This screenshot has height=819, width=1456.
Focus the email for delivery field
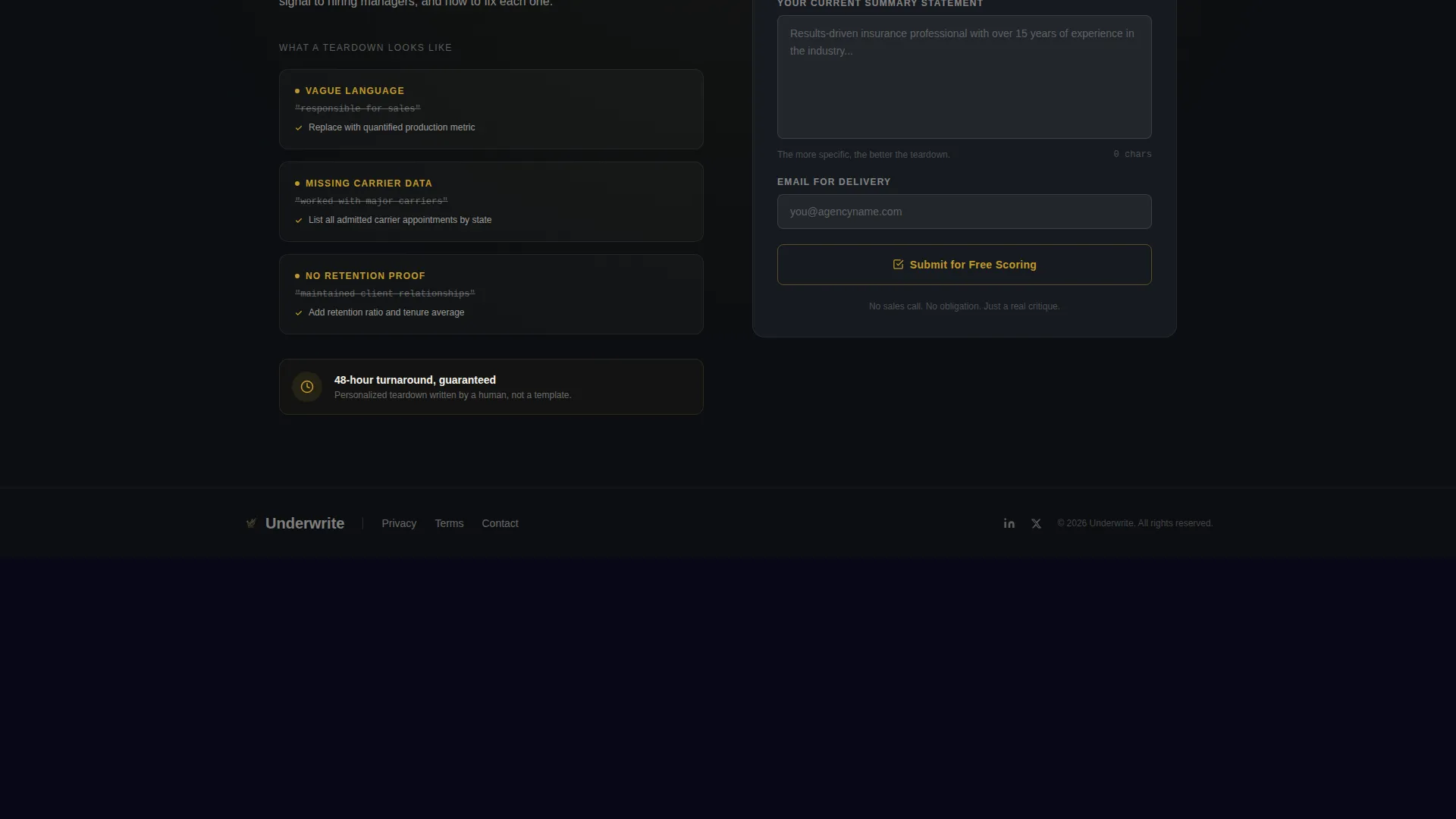click(964, 212)
